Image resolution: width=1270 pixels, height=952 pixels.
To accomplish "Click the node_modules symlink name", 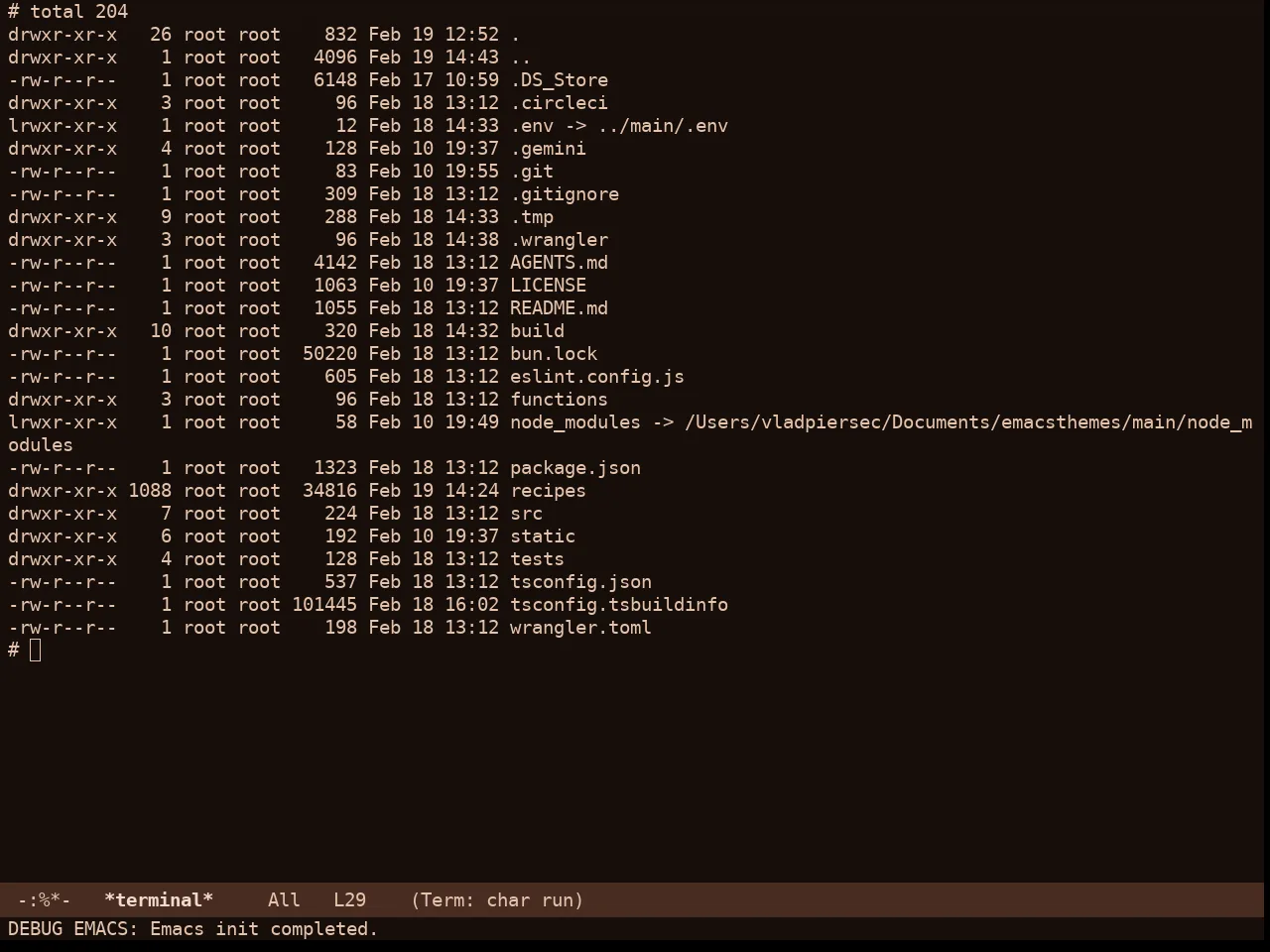I will [x=575, y=422].
